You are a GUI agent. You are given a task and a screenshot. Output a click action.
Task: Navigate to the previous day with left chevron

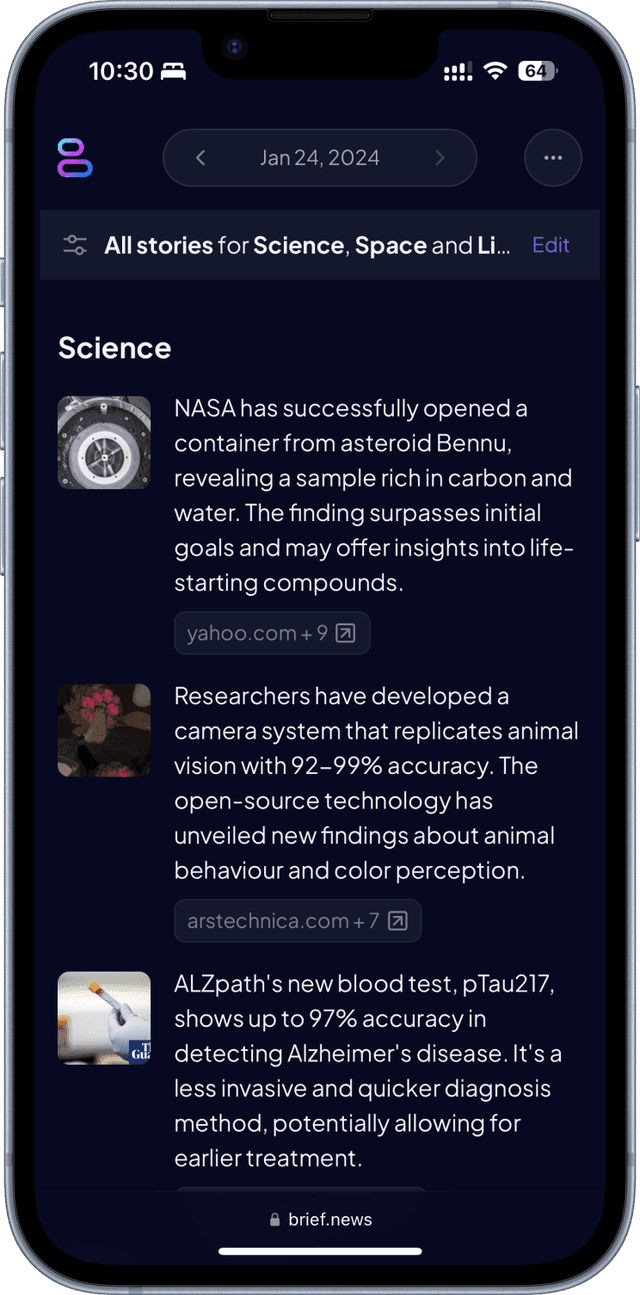pyautogui.click(x=200, y=157)
